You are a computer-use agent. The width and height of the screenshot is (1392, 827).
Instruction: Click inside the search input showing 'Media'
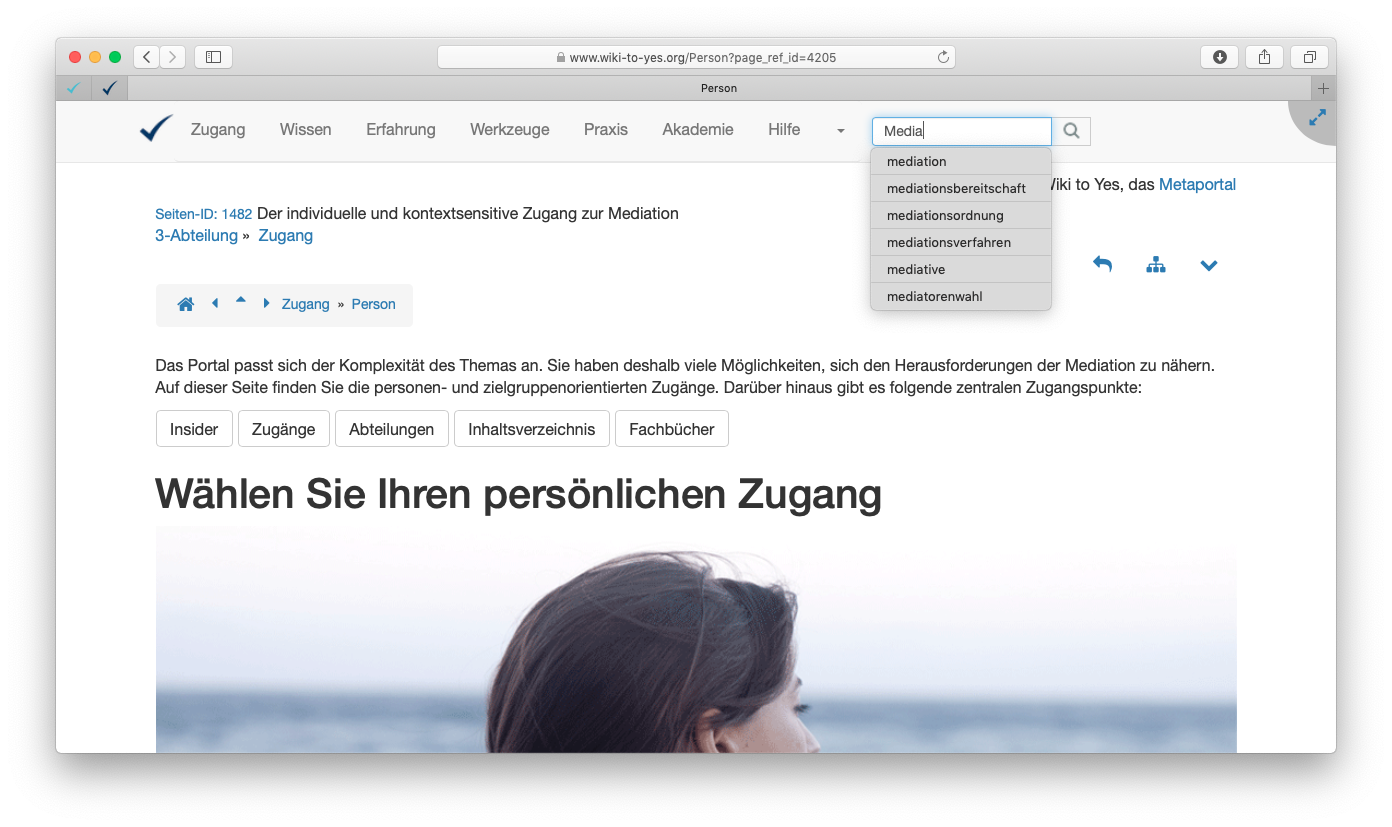(960, 130)
